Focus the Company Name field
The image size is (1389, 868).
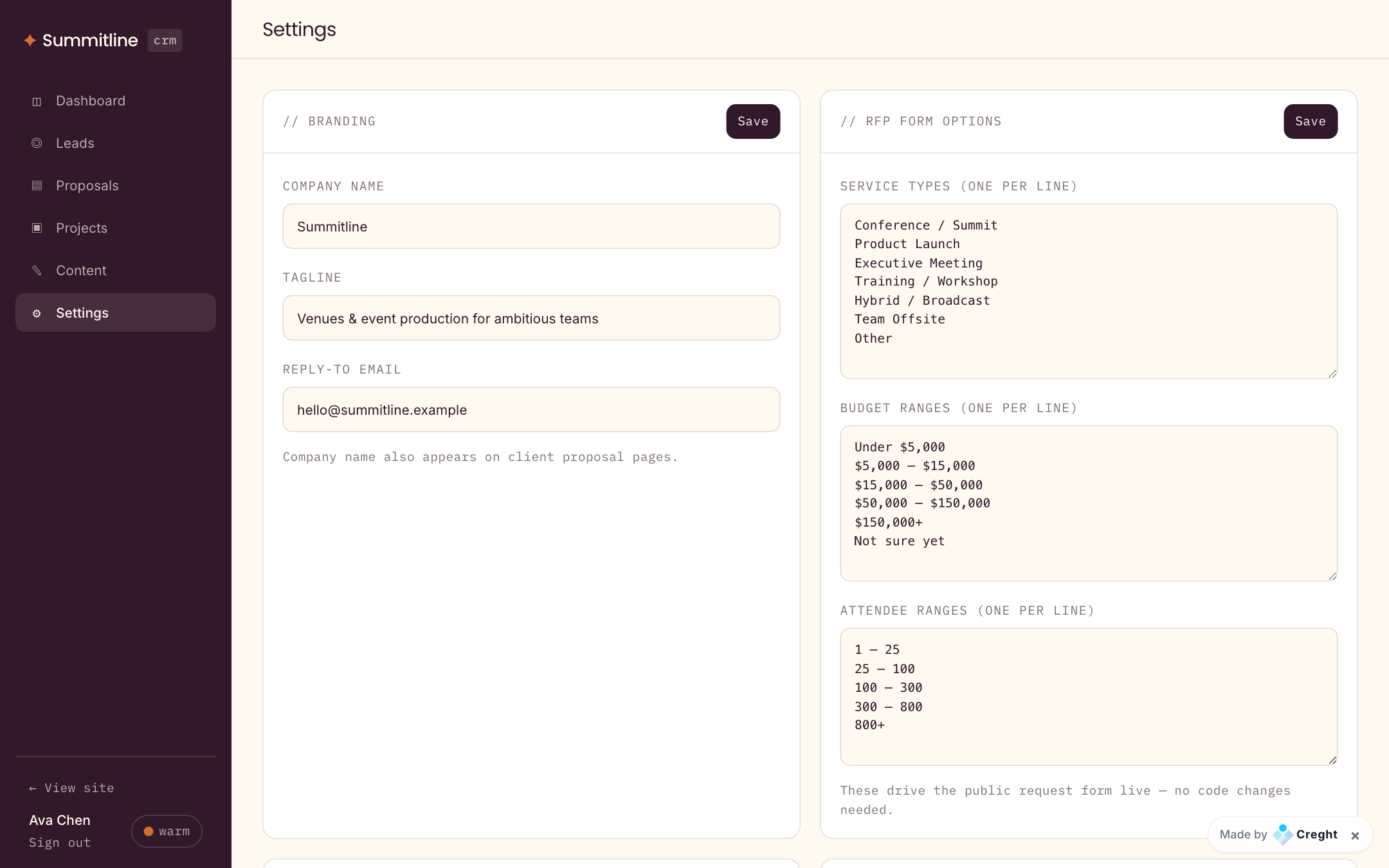pos(531,226)
